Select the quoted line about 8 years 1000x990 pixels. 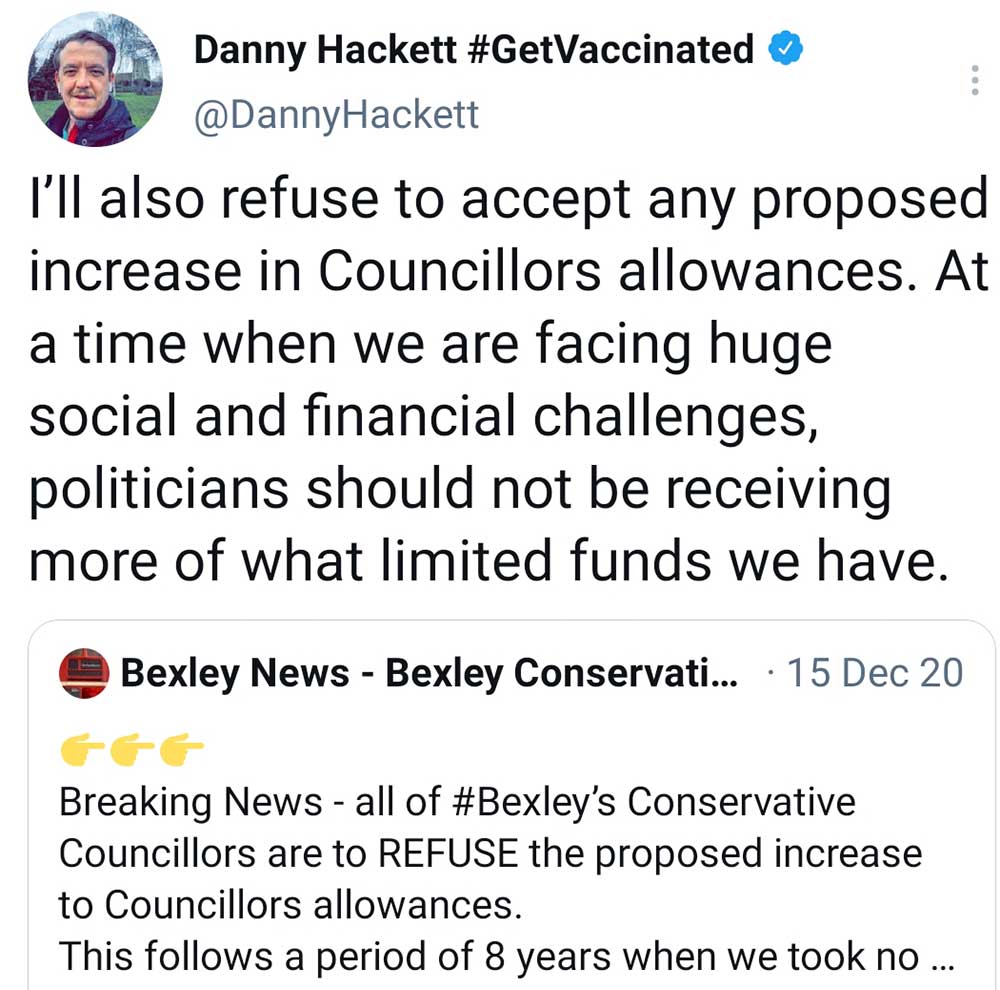[x=490, y=957]
